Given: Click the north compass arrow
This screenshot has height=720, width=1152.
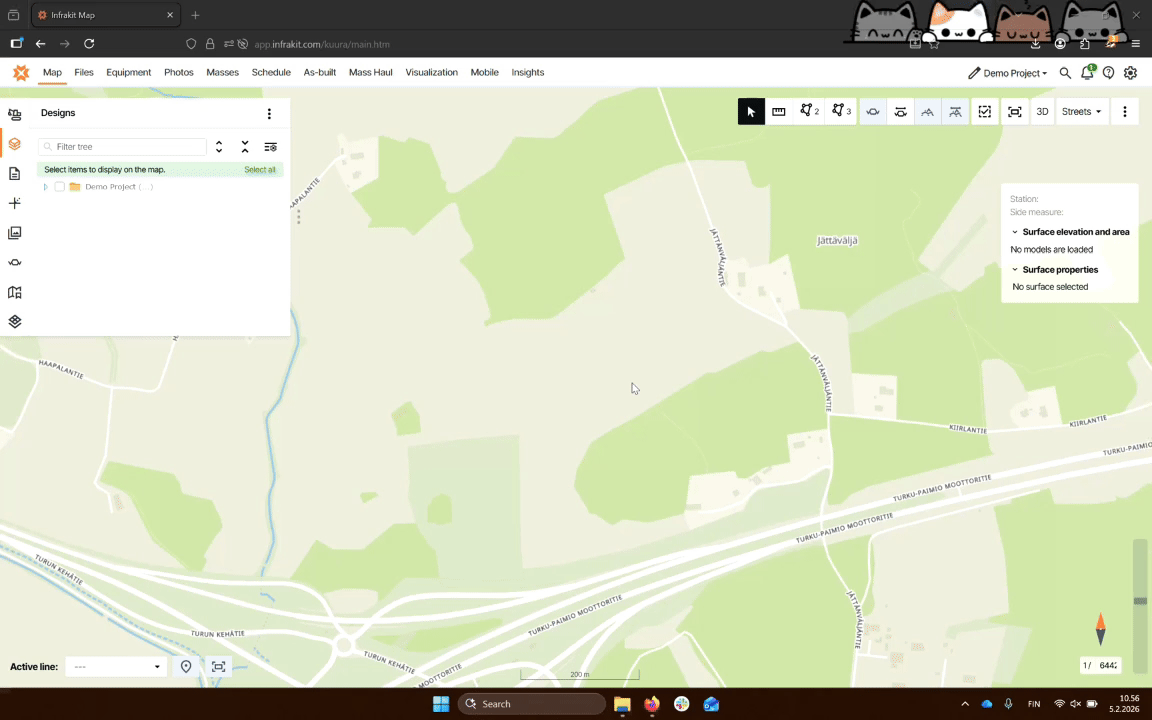Looking at the screenshot, I should (x=1101, y=629).
